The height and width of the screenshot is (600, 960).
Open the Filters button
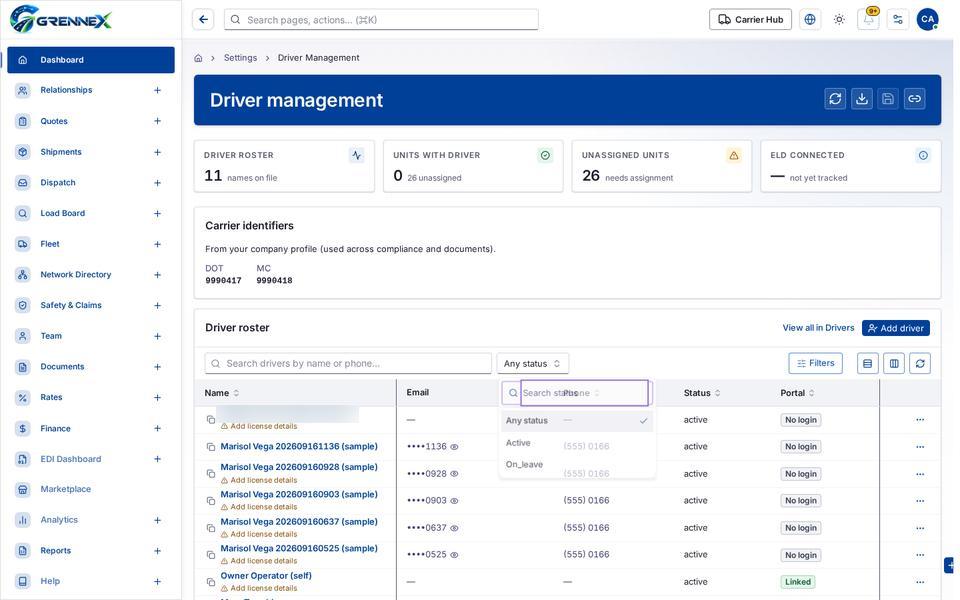[x=816, y=364]
